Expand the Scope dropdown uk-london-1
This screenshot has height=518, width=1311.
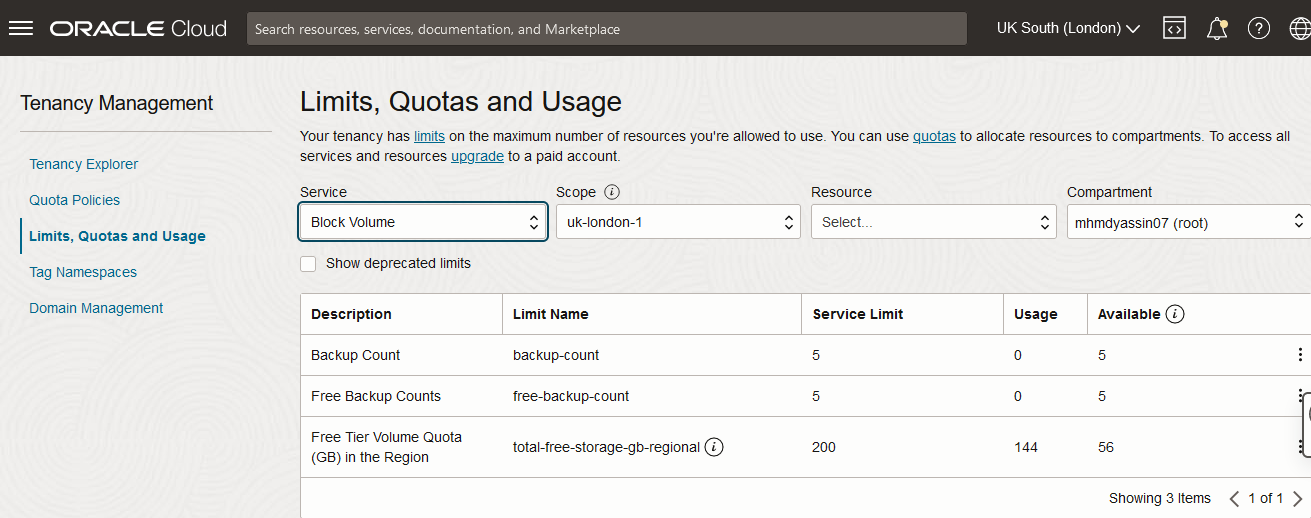(x=678, y=222)
